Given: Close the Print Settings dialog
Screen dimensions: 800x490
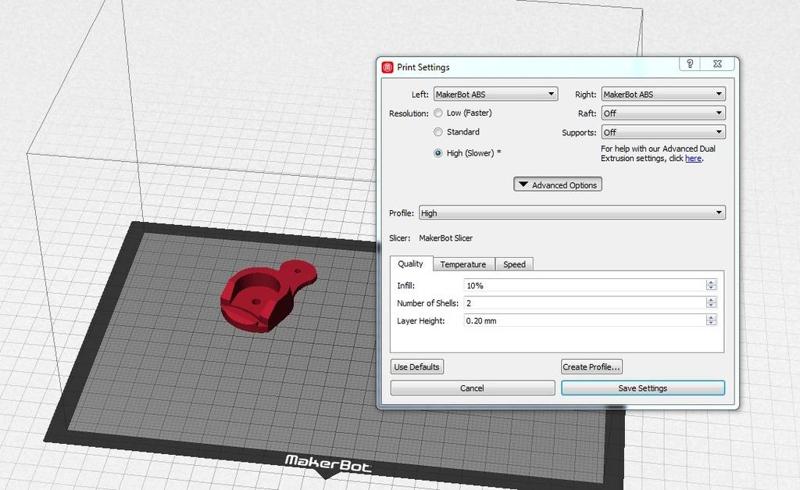Looking at the screenshot, I should tap(717, 63).
